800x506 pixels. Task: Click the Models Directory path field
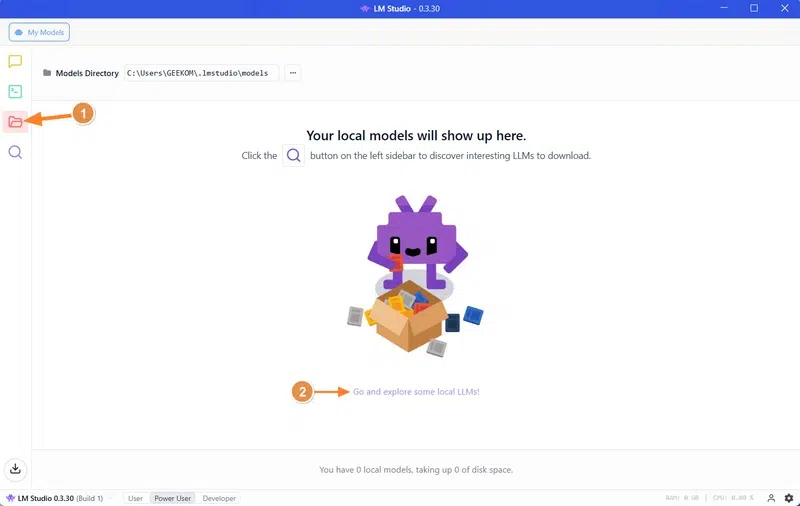coord(197,73)
